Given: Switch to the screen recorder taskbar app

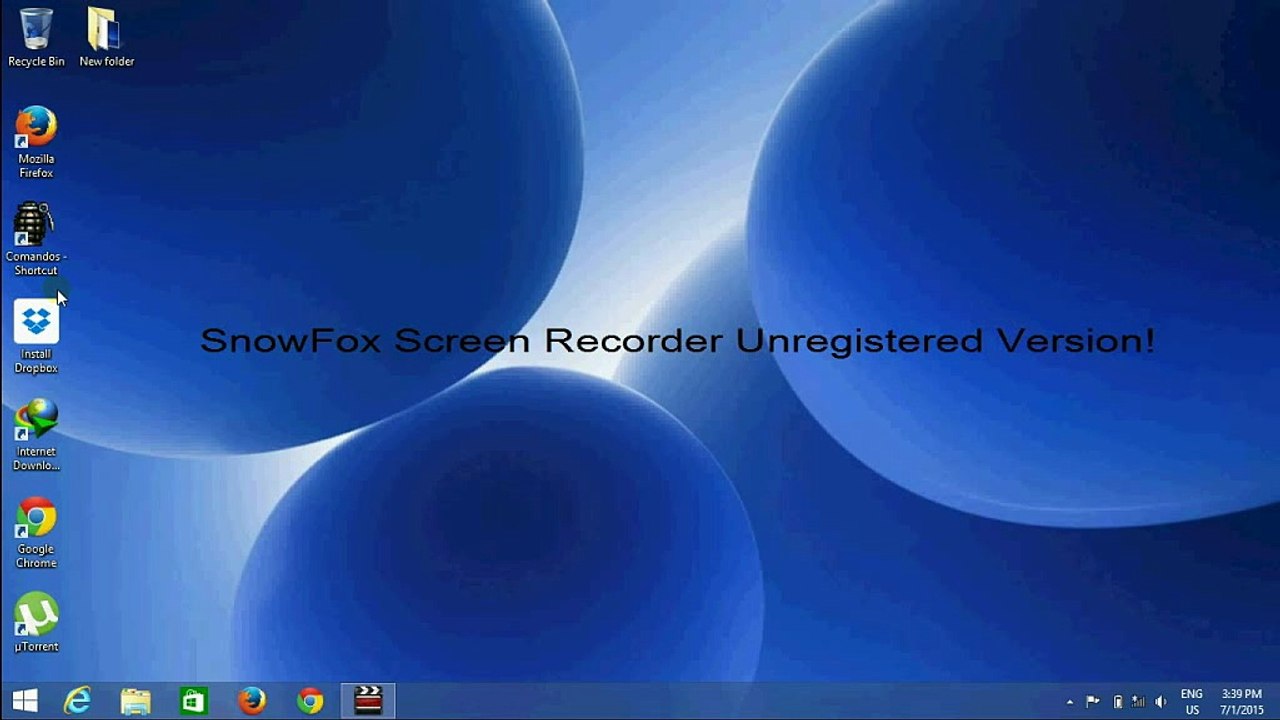Looking at the screenshot, I should (x=368, y=701).
